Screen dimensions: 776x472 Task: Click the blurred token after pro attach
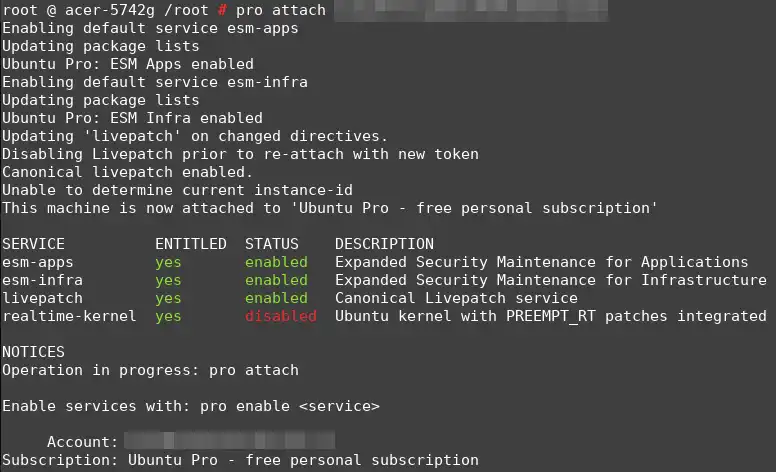[x=471, y=10]
